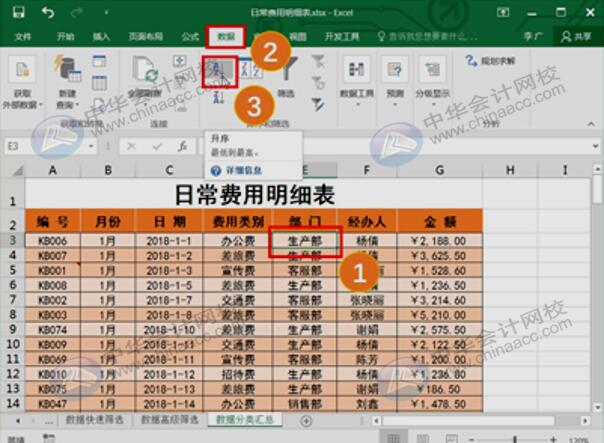The width and height of the screenshot is (604, 443).
Task: Click the Redo arrow icon
Action: tap(77, 13)
